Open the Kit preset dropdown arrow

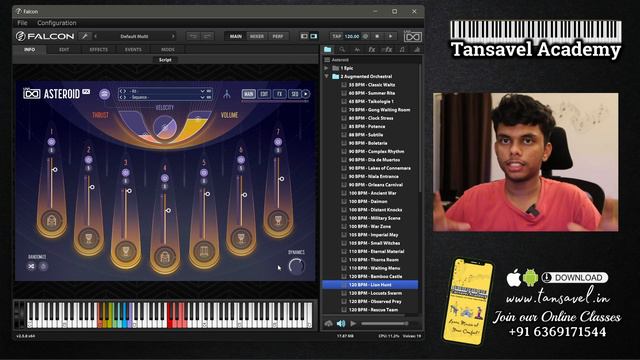click(x=202, y=91)
